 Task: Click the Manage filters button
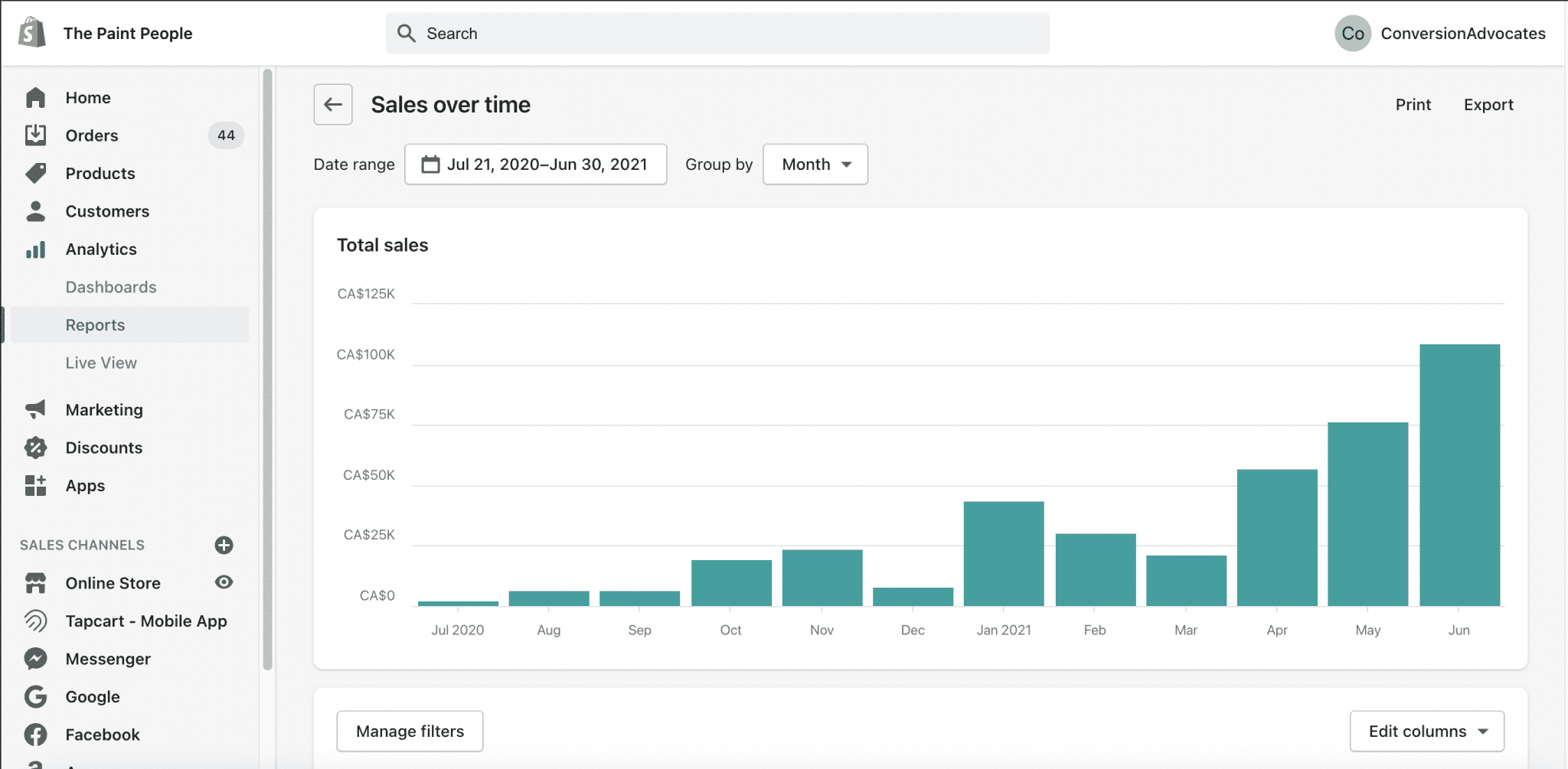(x=410, y=732)
